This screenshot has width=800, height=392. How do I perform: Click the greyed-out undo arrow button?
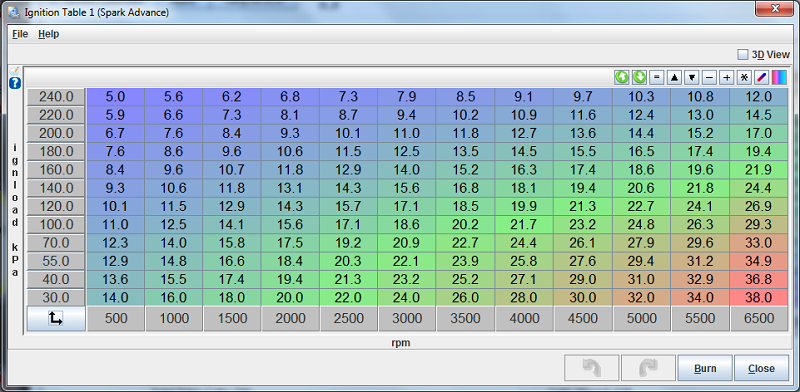(591, 368)
